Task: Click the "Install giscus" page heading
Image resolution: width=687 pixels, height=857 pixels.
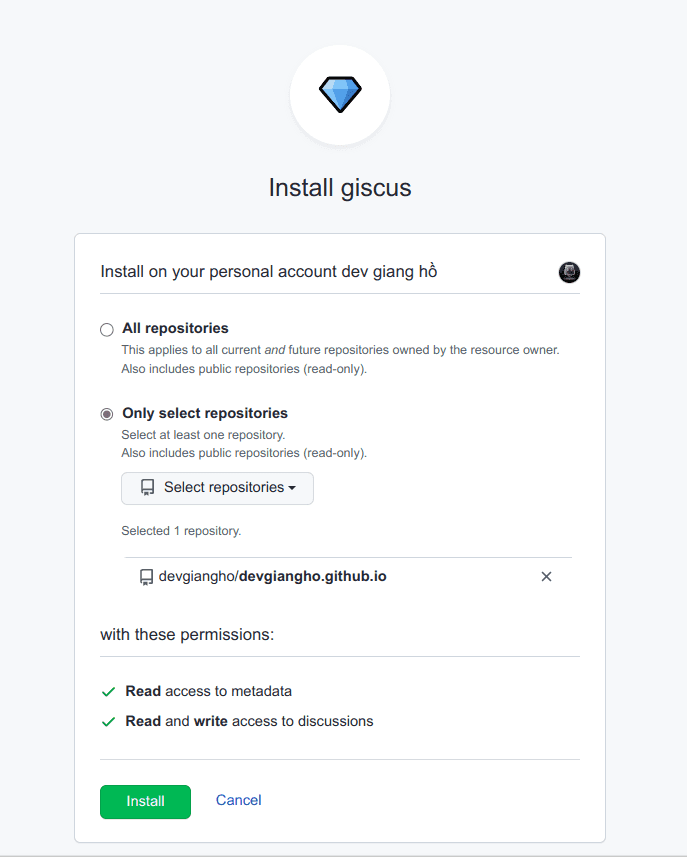Action: tap(340, 188)
